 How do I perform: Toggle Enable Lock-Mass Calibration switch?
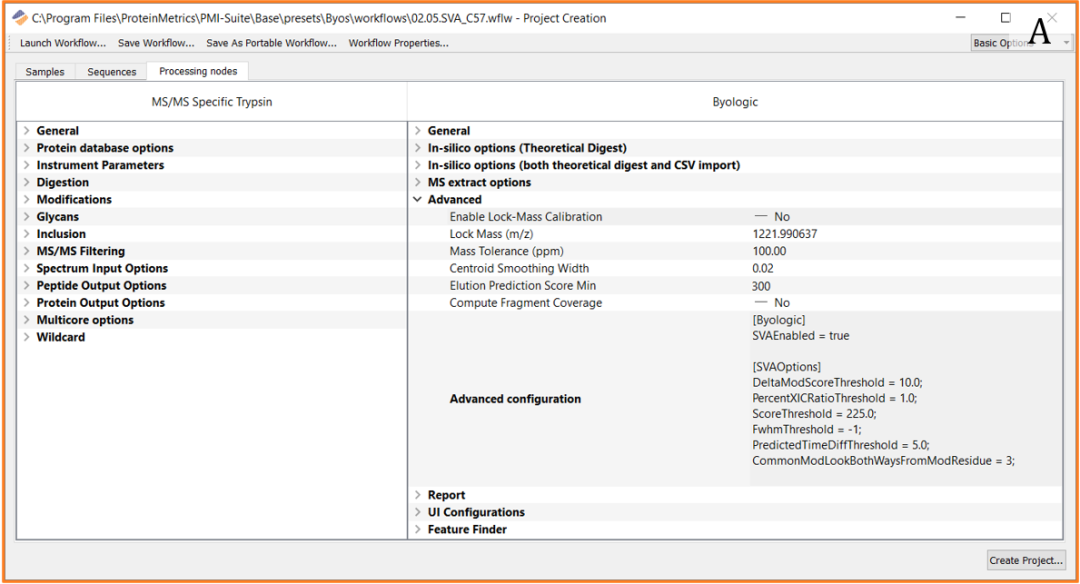[761, 217]
